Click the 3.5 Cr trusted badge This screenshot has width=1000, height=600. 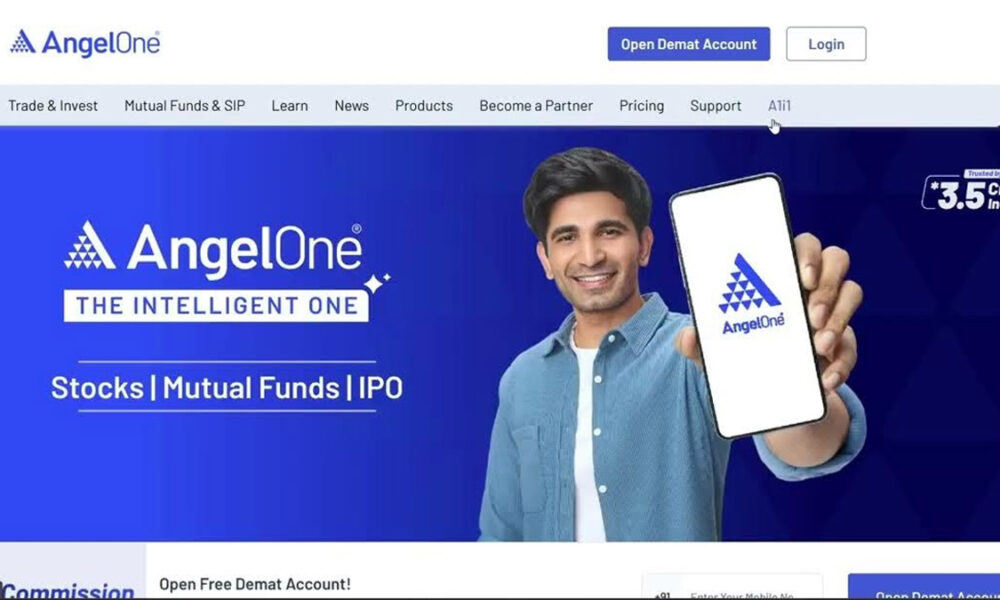tap(960, 191)
